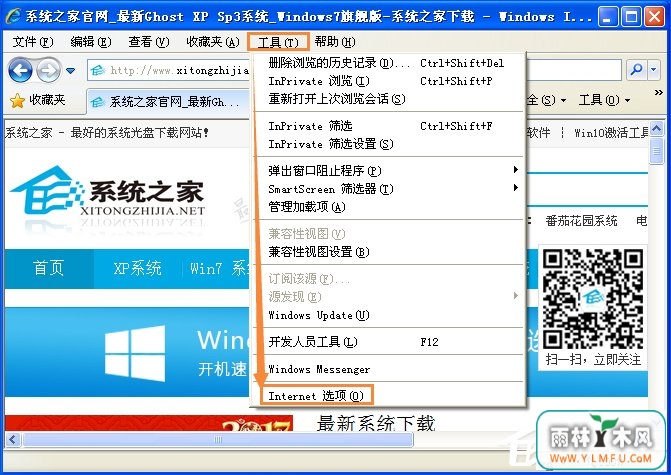Viewport: 671px width, 475px height.
Task: Click the horizontal scrollbar thumb
Action: (x=218, y=439)
